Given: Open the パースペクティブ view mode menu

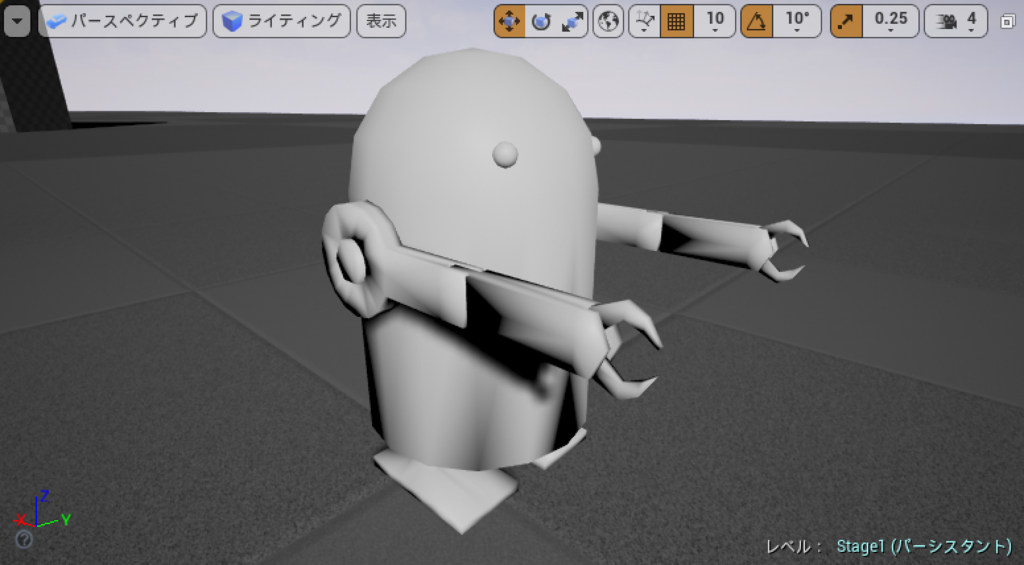Looking at the screenshot, I should pos(123,21).
